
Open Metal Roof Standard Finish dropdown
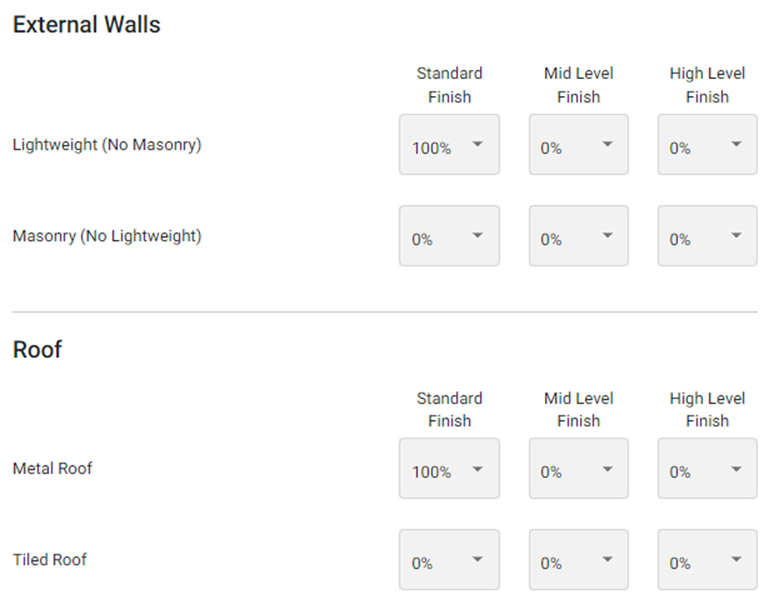pos(449,469)
